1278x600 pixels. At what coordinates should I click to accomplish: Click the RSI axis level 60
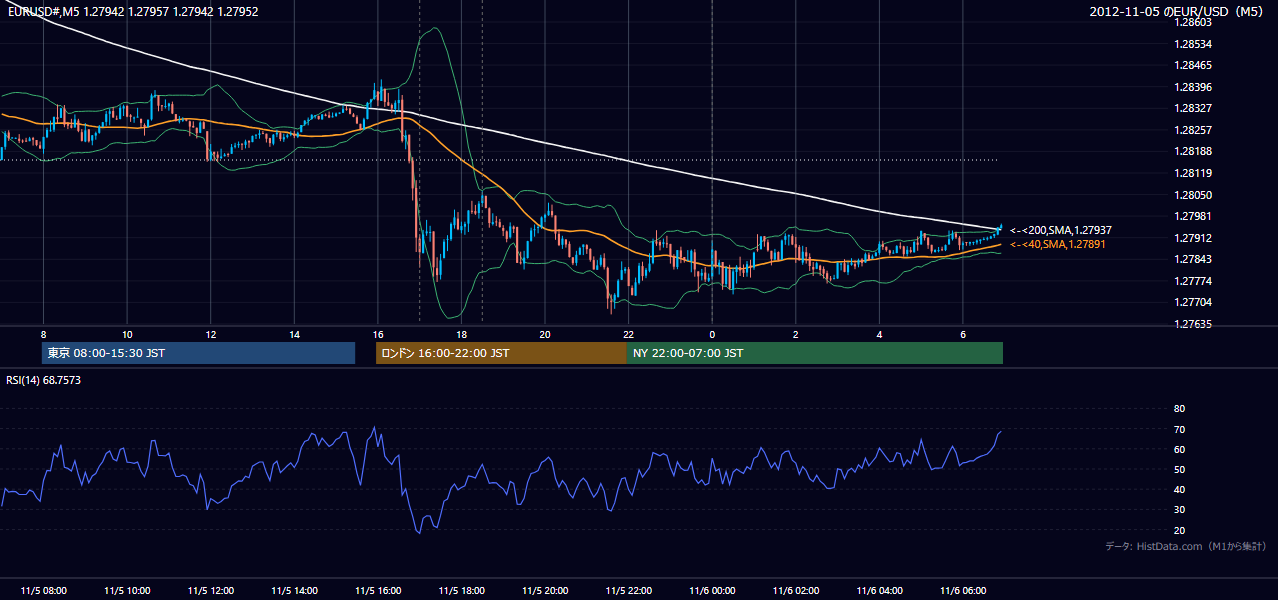pos(1179,449)
